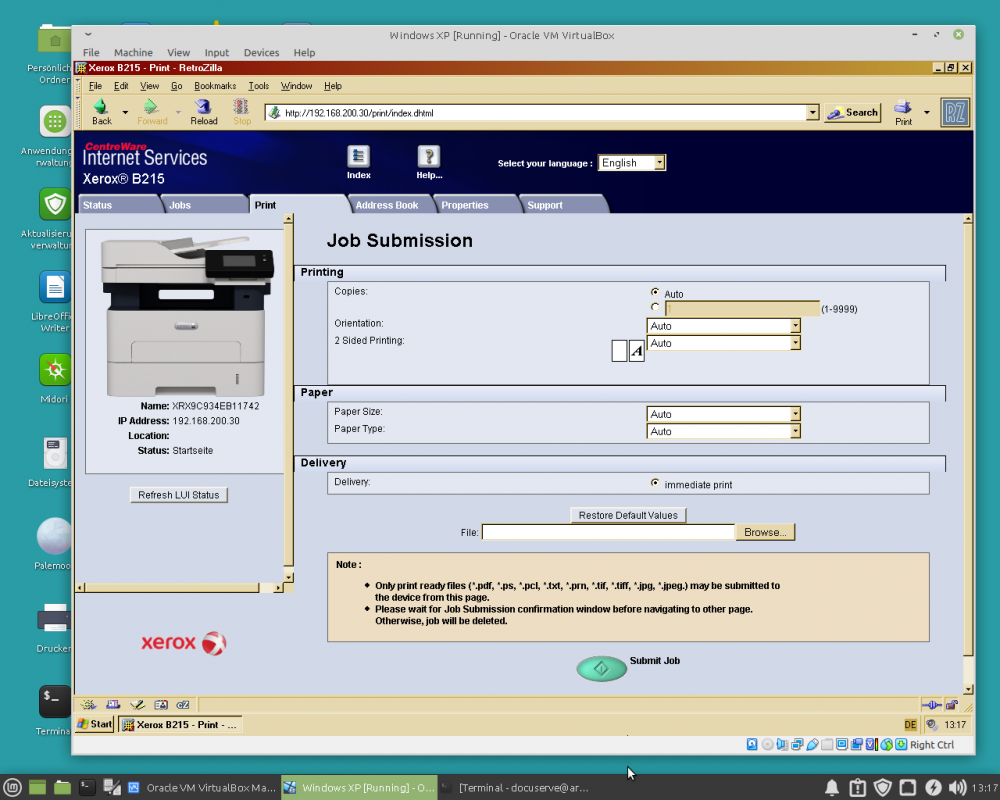The height and width of the screenshot is (800, 1000).
Task: Start a search with the Search icon
Action: [851, 112]
